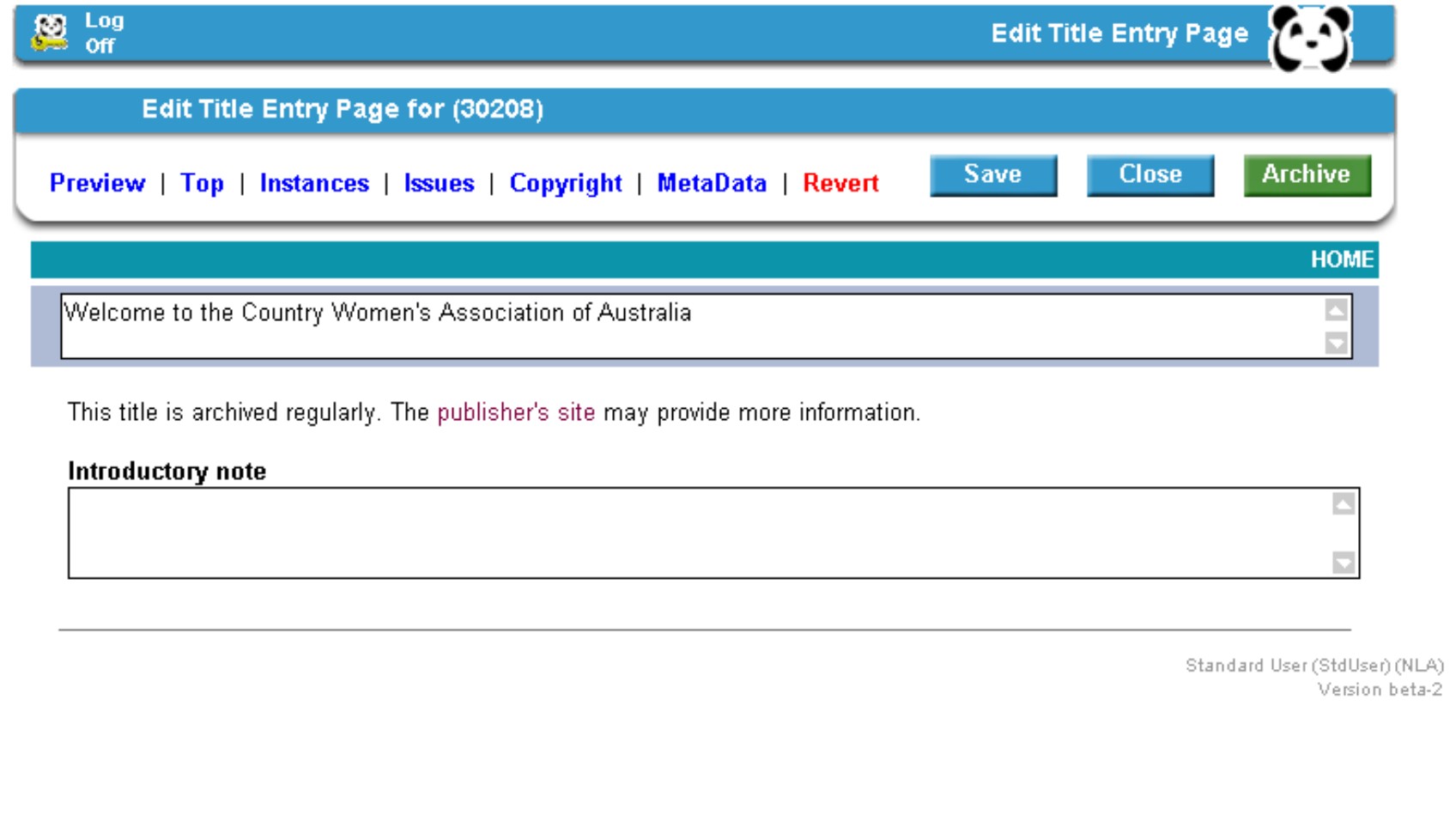Open the Instances section
This screenshot has width=1456, height=840.
(314, 183)
